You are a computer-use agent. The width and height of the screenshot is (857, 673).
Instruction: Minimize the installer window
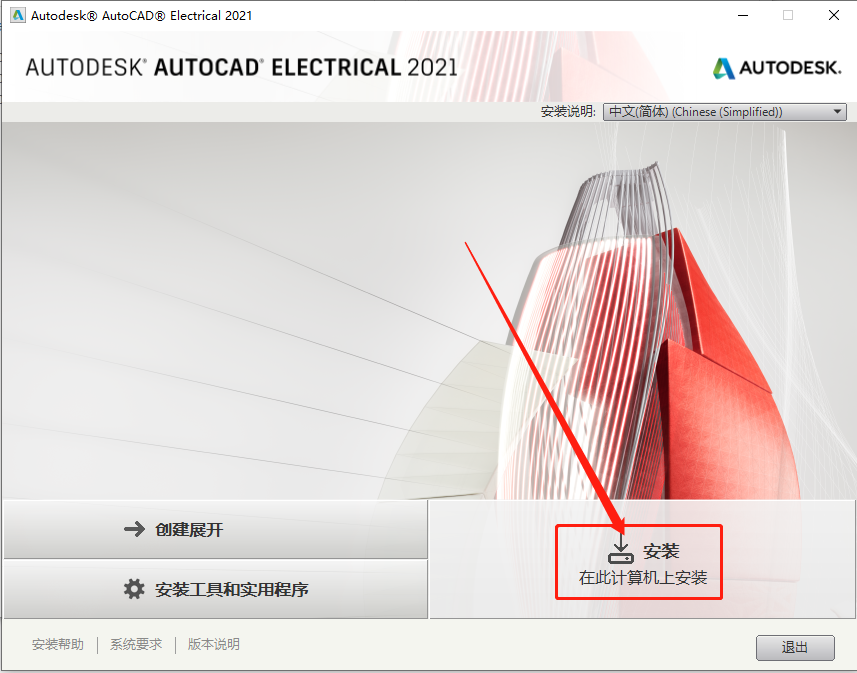[x=743, y=15]
